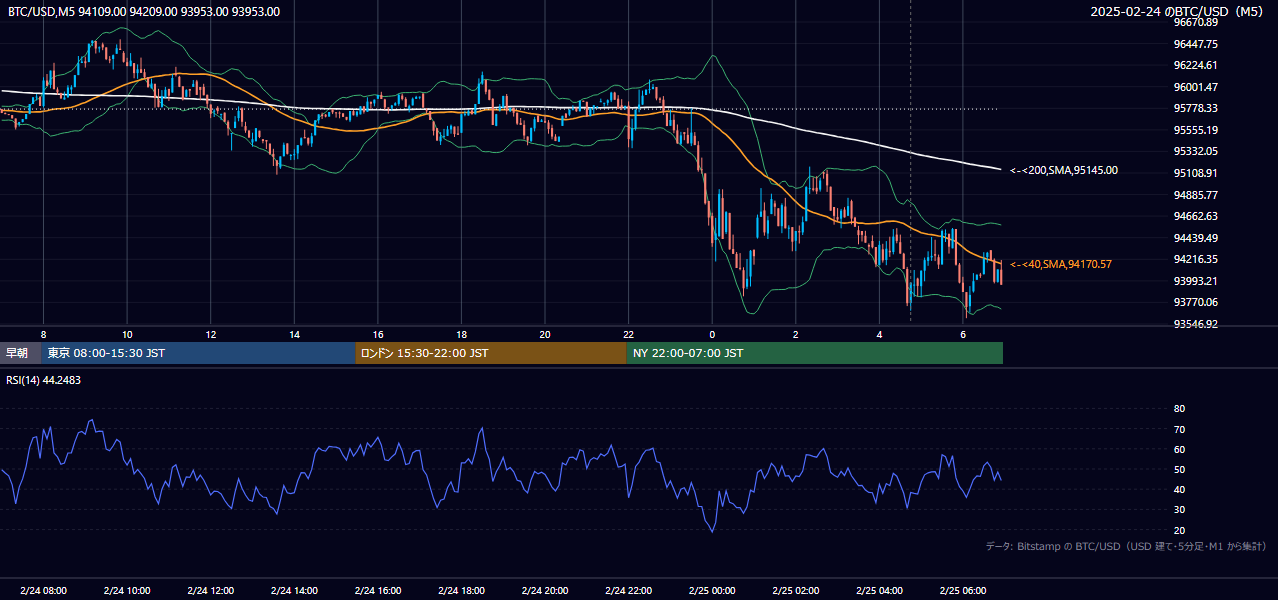Click the BTC/USD,M5 OHLC header text
The width and height of the screenshot is (1278, 600).
click(x=144, y=12)
